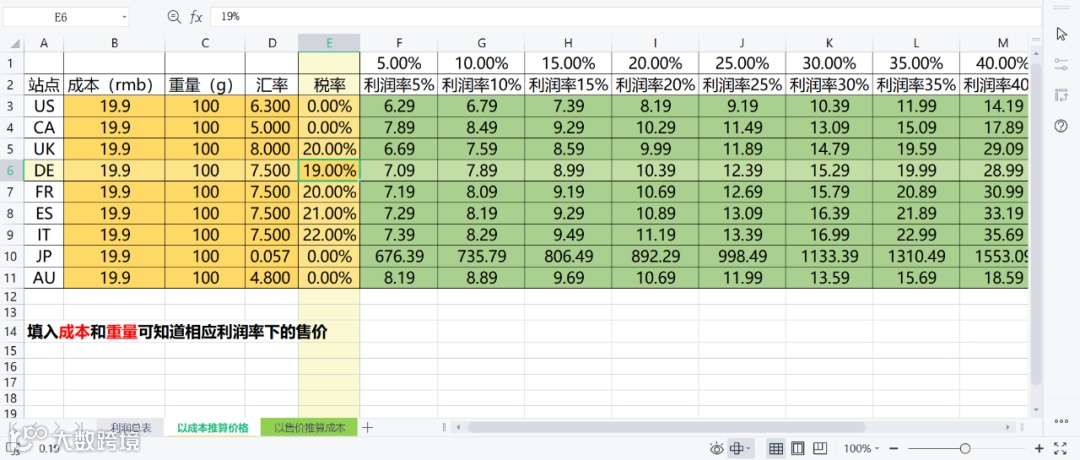Viewport: 1080px width, 460px height.
Task: Click the instruction text in row 14
Action: [177, 332]
